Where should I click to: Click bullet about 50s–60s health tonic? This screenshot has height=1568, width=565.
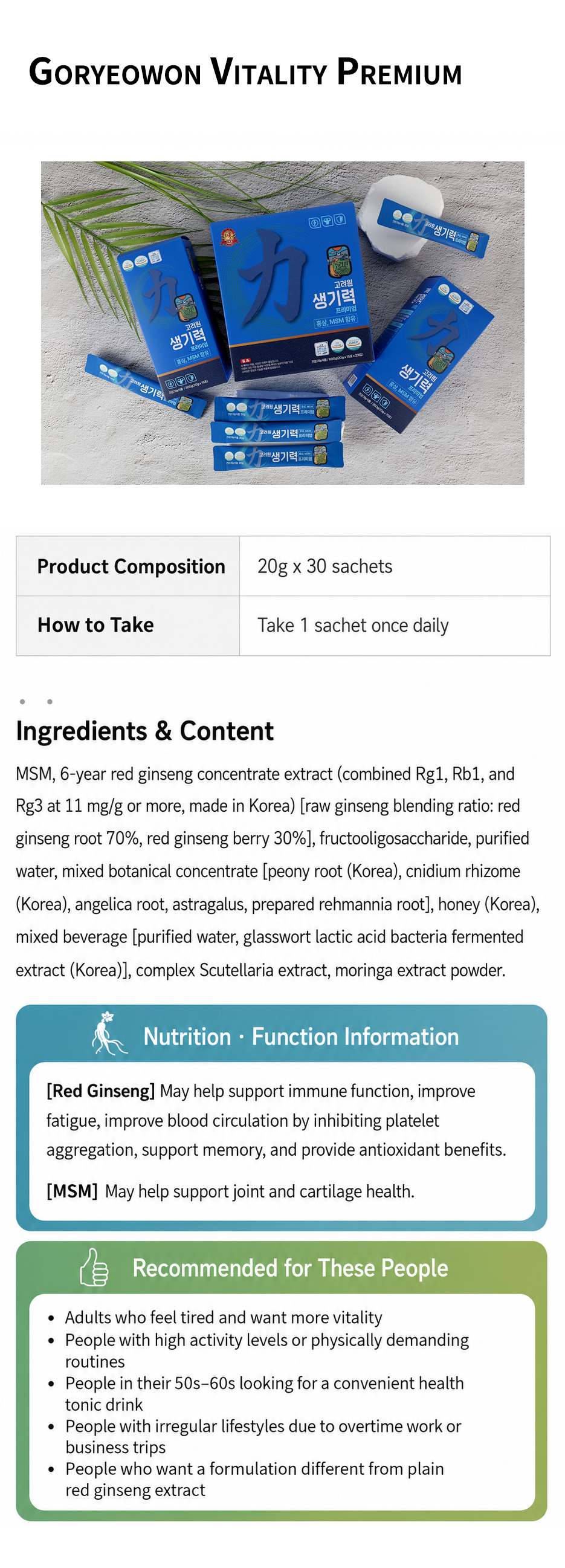pyautogui.click(x=265, y=1394)
